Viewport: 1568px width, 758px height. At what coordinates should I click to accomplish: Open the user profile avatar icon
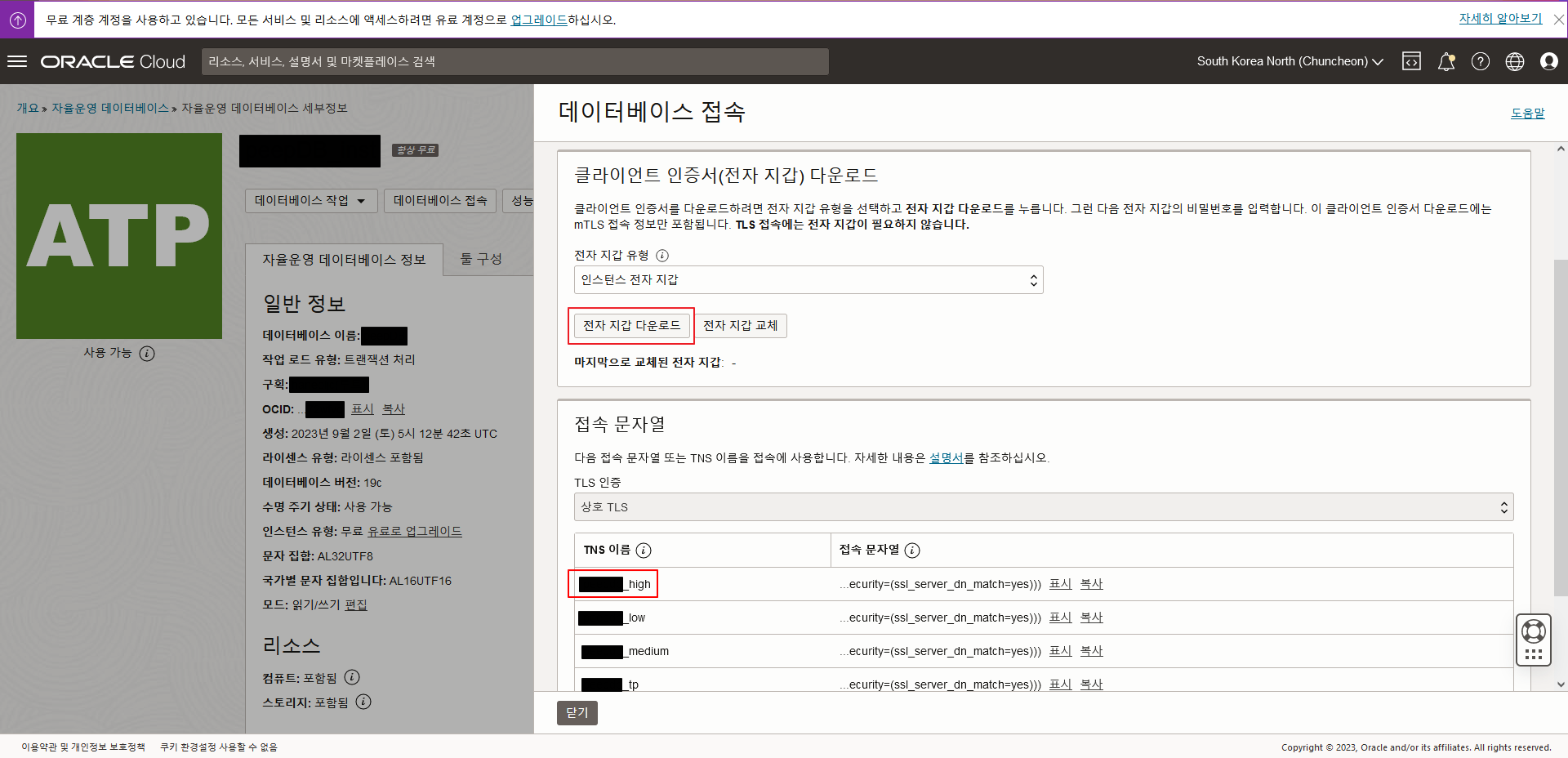coord(1549,61)
